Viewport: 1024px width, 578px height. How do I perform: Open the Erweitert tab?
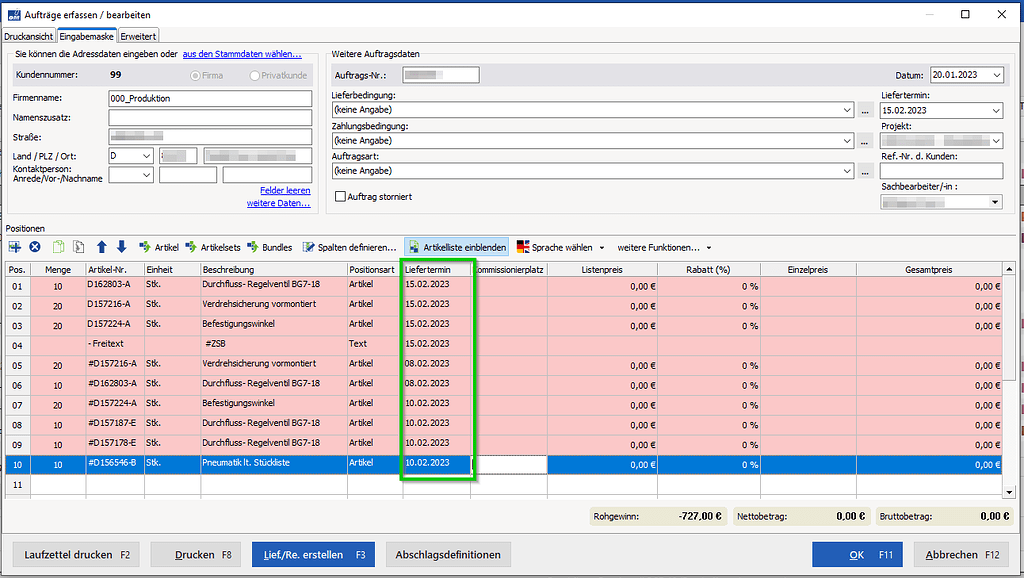138,37
